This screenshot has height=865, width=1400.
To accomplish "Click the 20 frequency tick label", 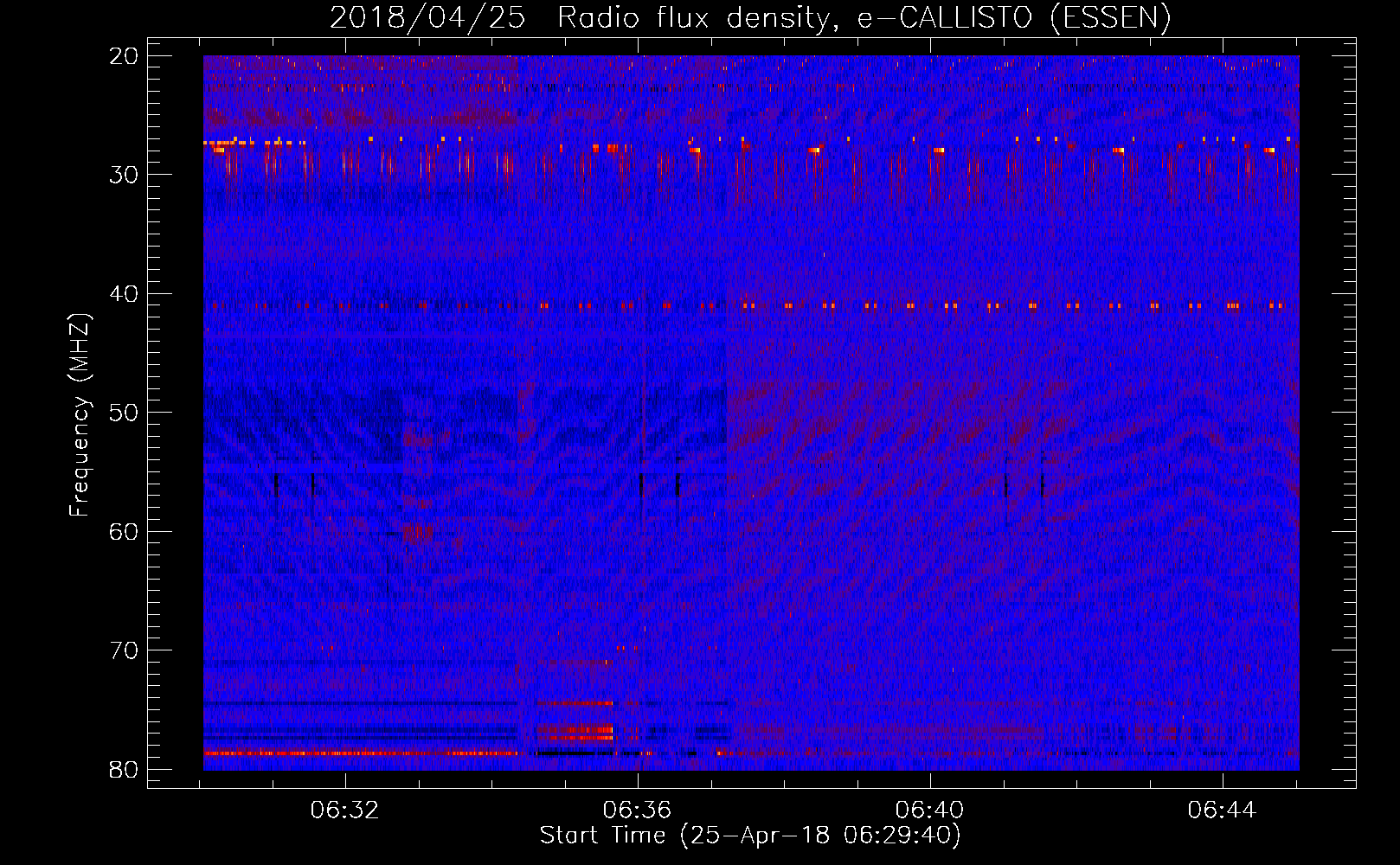I will (125, 56).
